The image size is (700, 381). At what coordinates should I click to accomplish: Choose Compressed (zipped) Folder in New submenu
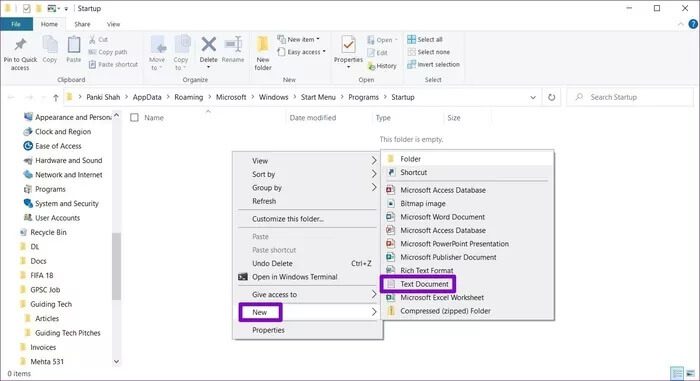(x=467, y=311)
